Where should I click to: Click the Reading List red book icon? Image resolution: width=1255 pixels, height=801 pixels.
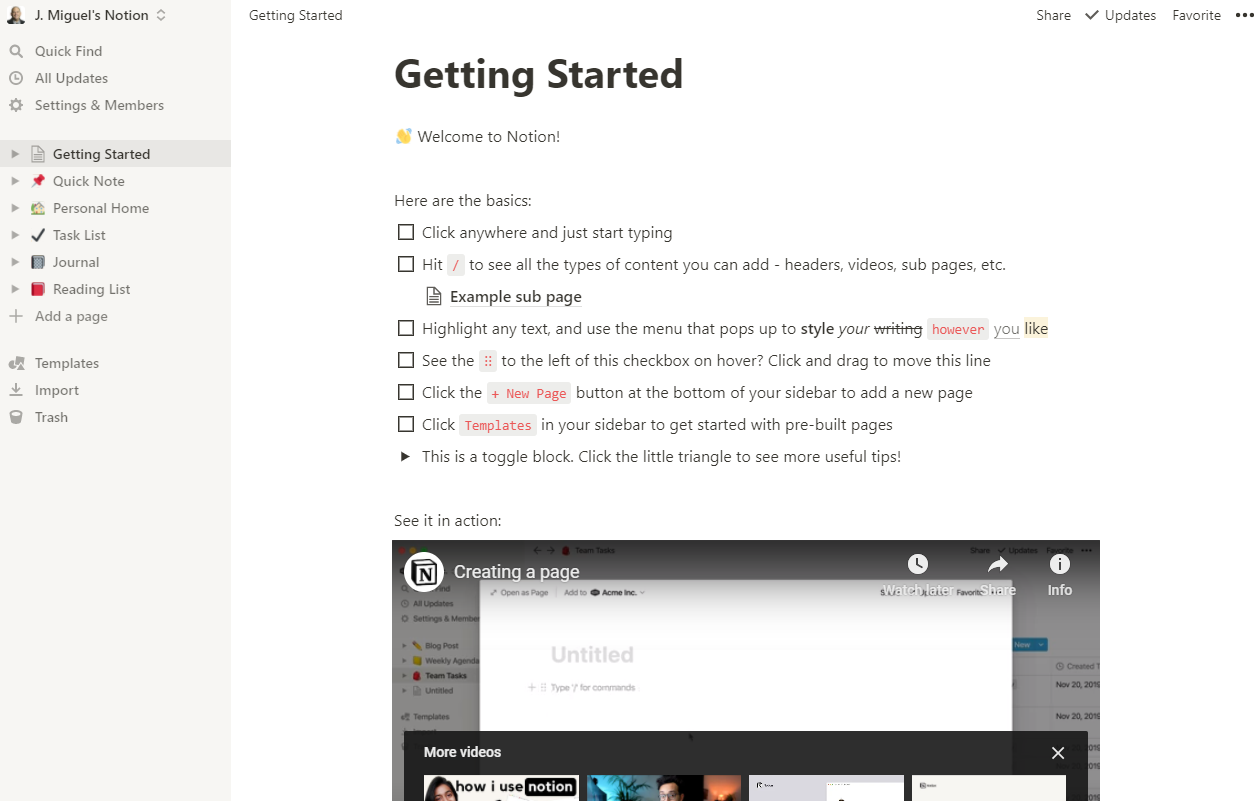point(38,289)
